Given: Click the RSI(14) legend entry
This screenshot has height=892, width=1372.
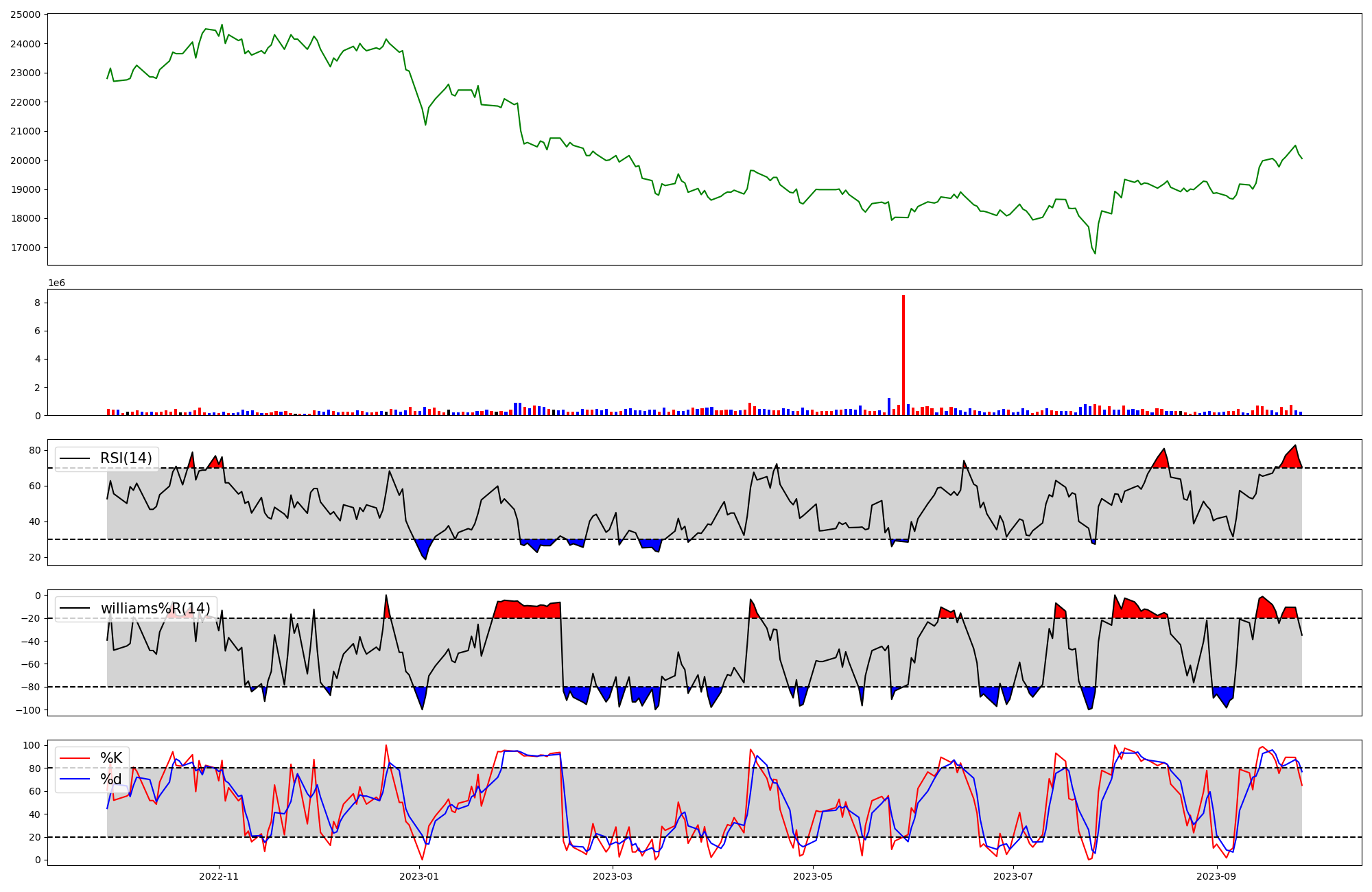Looking at the screenshot, I should [126, 458].
